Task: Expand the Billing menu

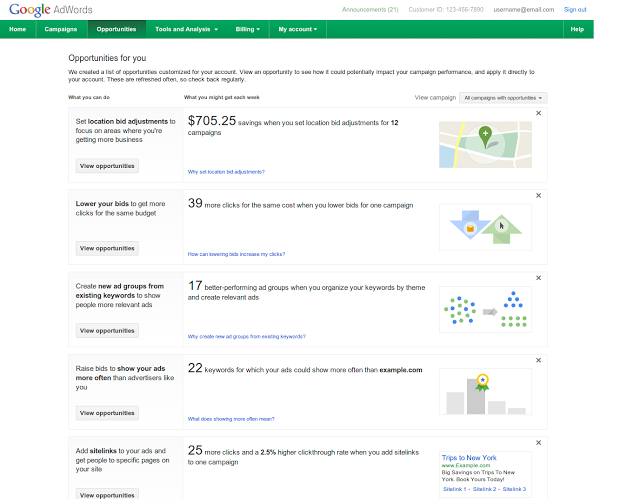Action: 248,29
